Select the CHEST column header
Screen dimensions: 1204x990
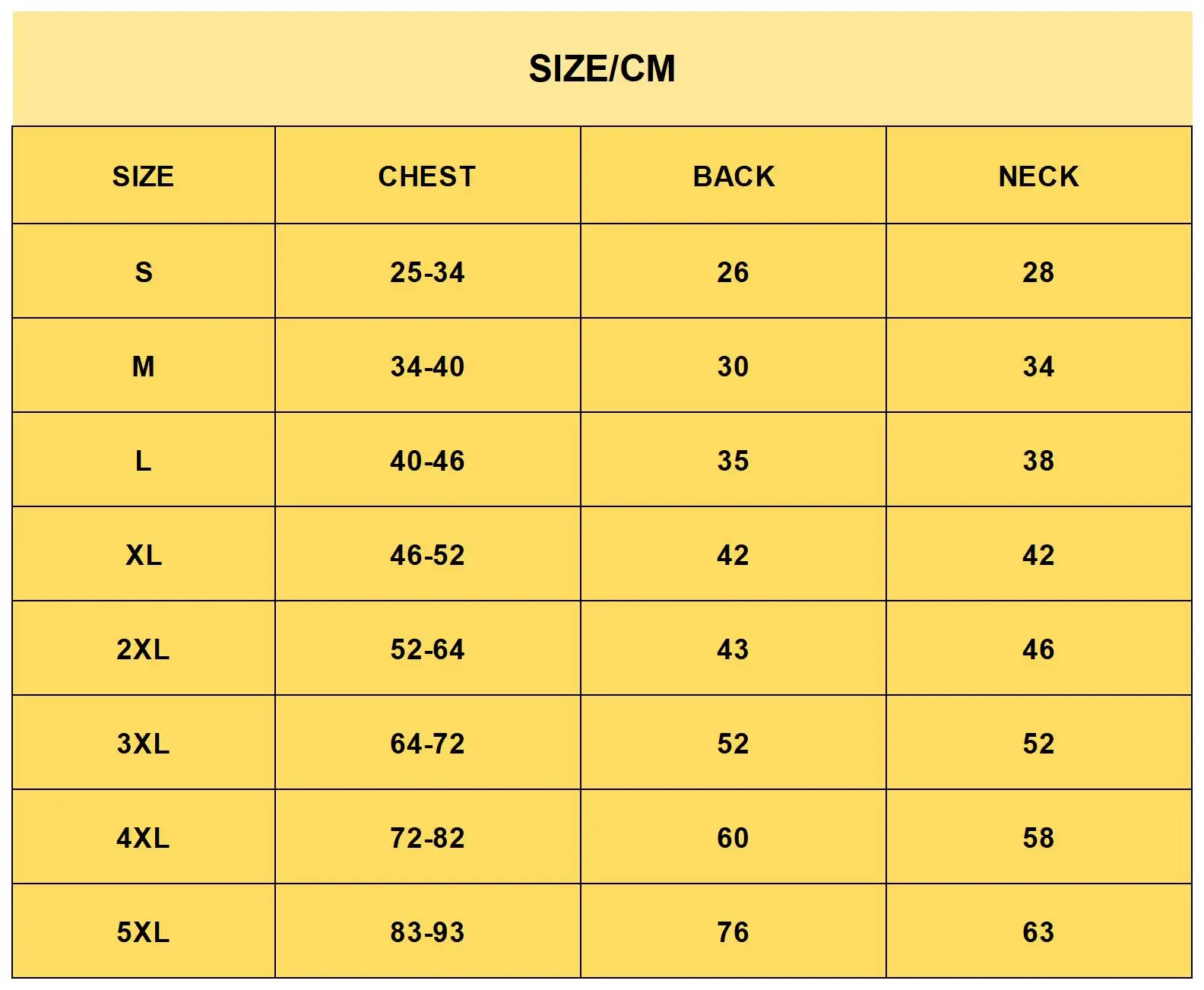[x=427, y=176]
